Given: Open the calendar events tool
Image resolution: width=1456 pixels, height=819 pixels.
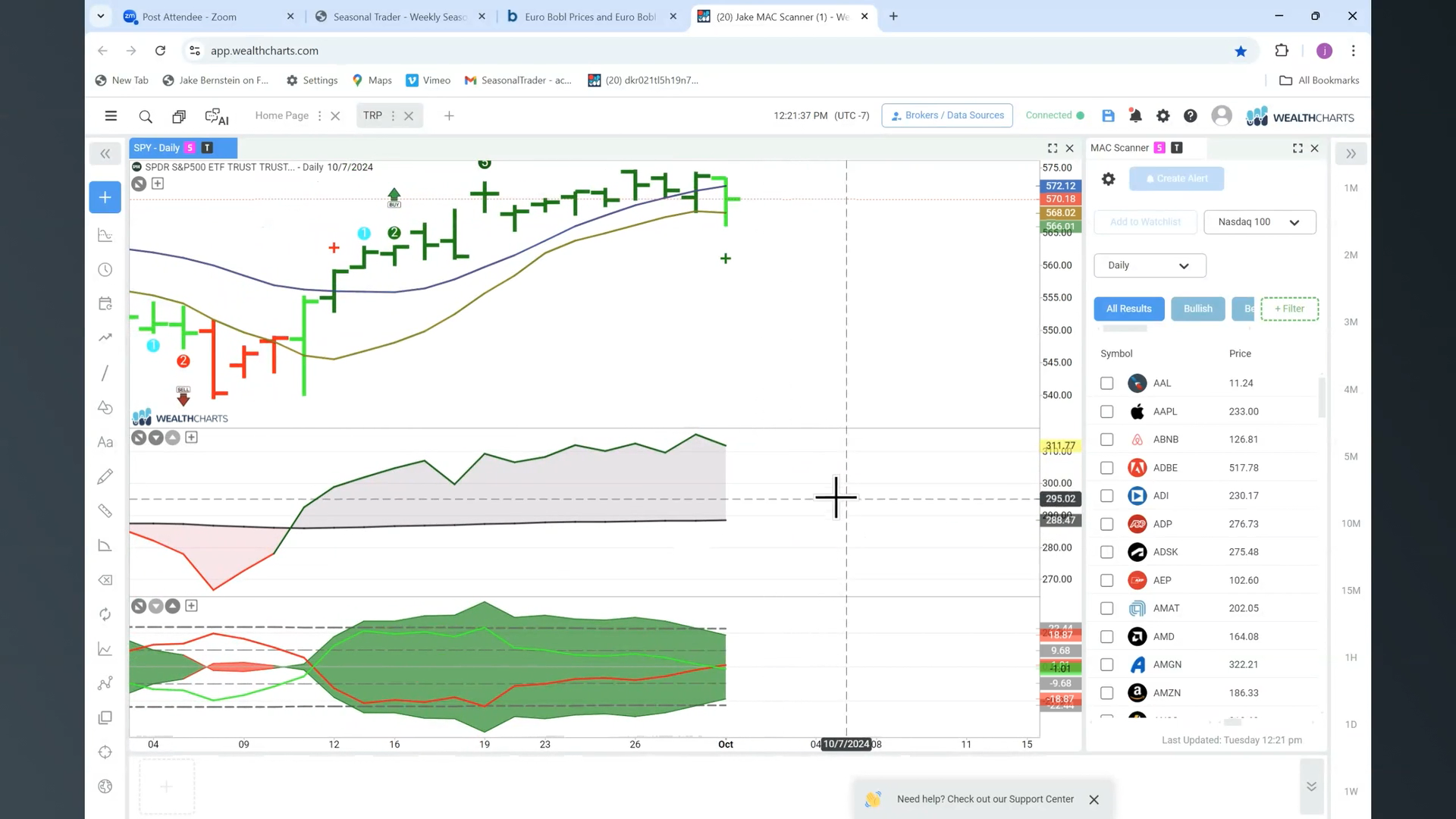Looking at the screenshot, I should (105, 304).
